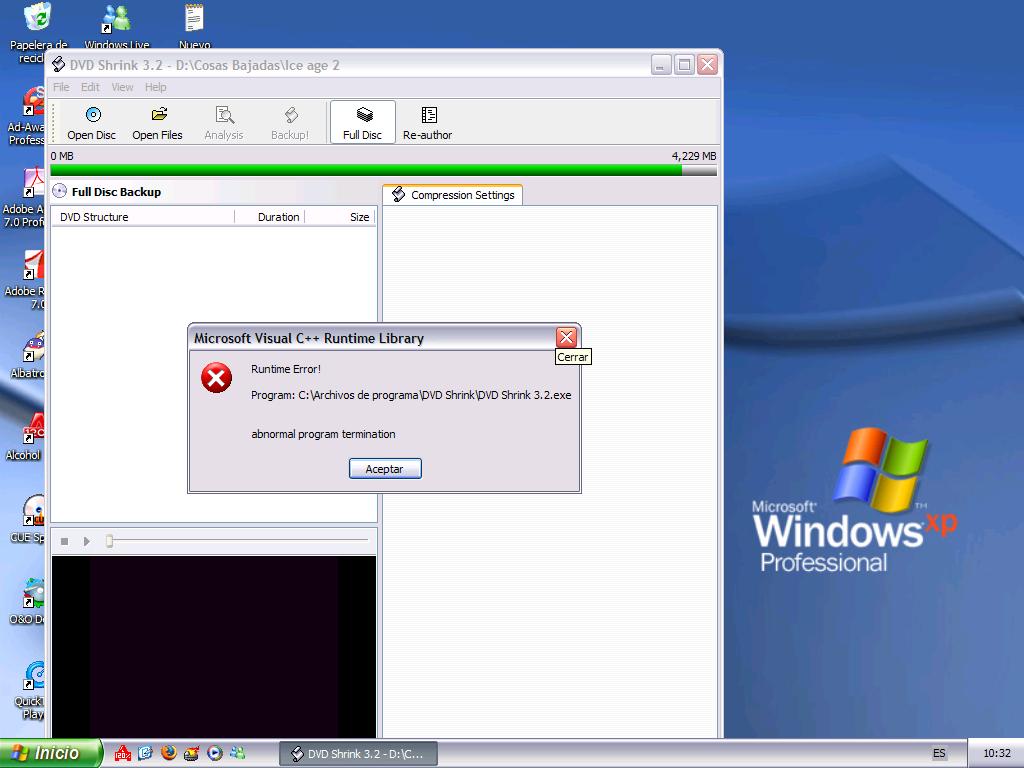Click the taskbar clock showing 10:32
1024x768 pixels.
tap(997, 753)
